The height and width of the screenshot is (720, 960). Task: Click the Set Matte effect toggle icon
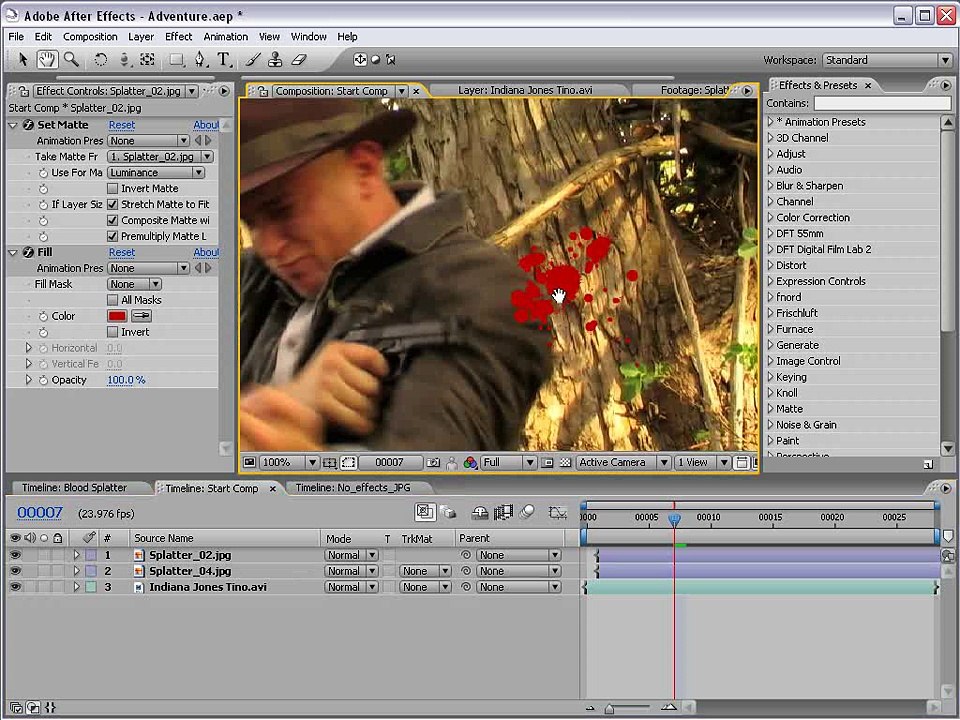(28, 125)
